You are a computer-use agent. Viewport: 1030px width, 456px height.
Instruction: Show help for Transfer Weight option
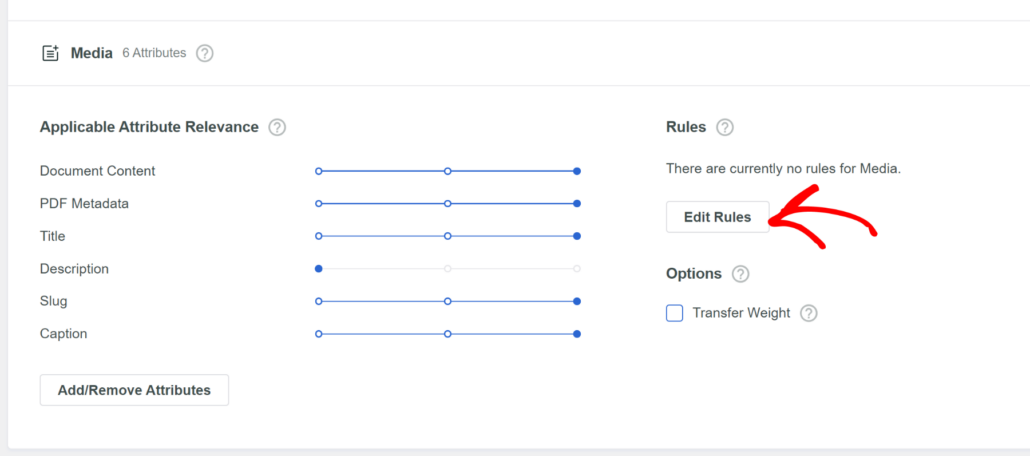(x=809, y=313)
